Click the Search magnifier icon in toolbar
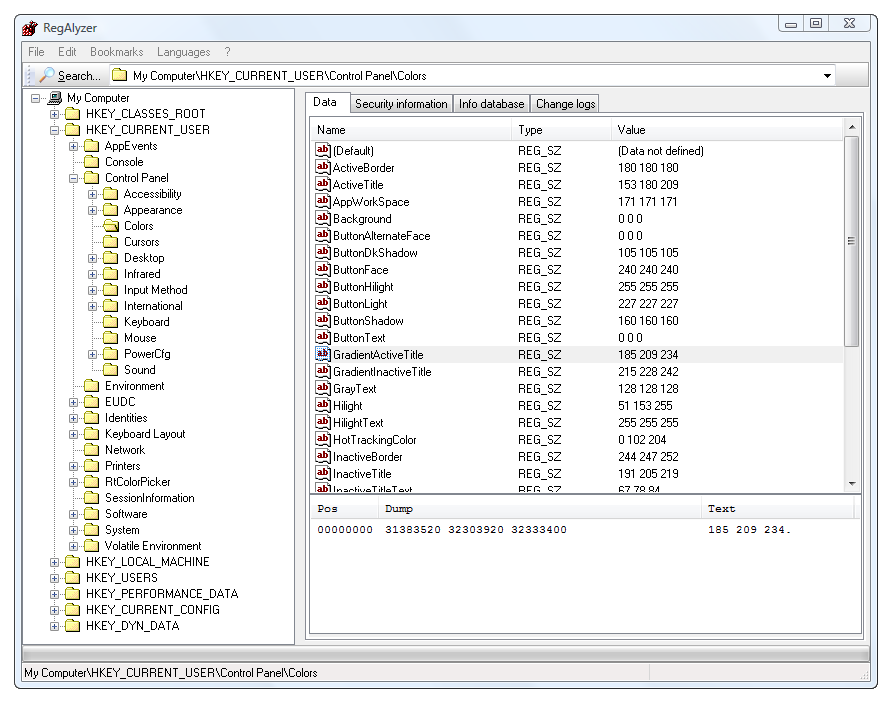Screen dimensions: 896x707 (x=47, y=75)
